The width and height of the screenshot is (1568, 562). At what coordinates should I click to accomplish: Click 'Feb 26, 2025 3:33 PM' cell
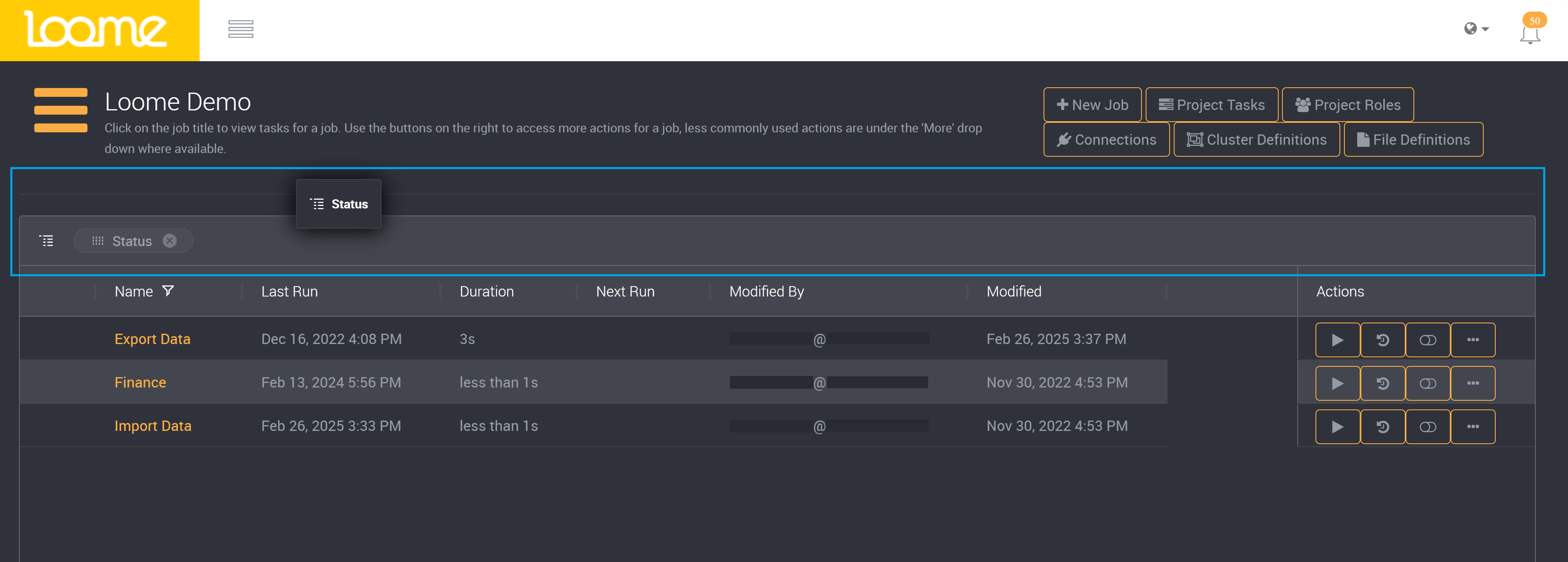click(331, 426)
